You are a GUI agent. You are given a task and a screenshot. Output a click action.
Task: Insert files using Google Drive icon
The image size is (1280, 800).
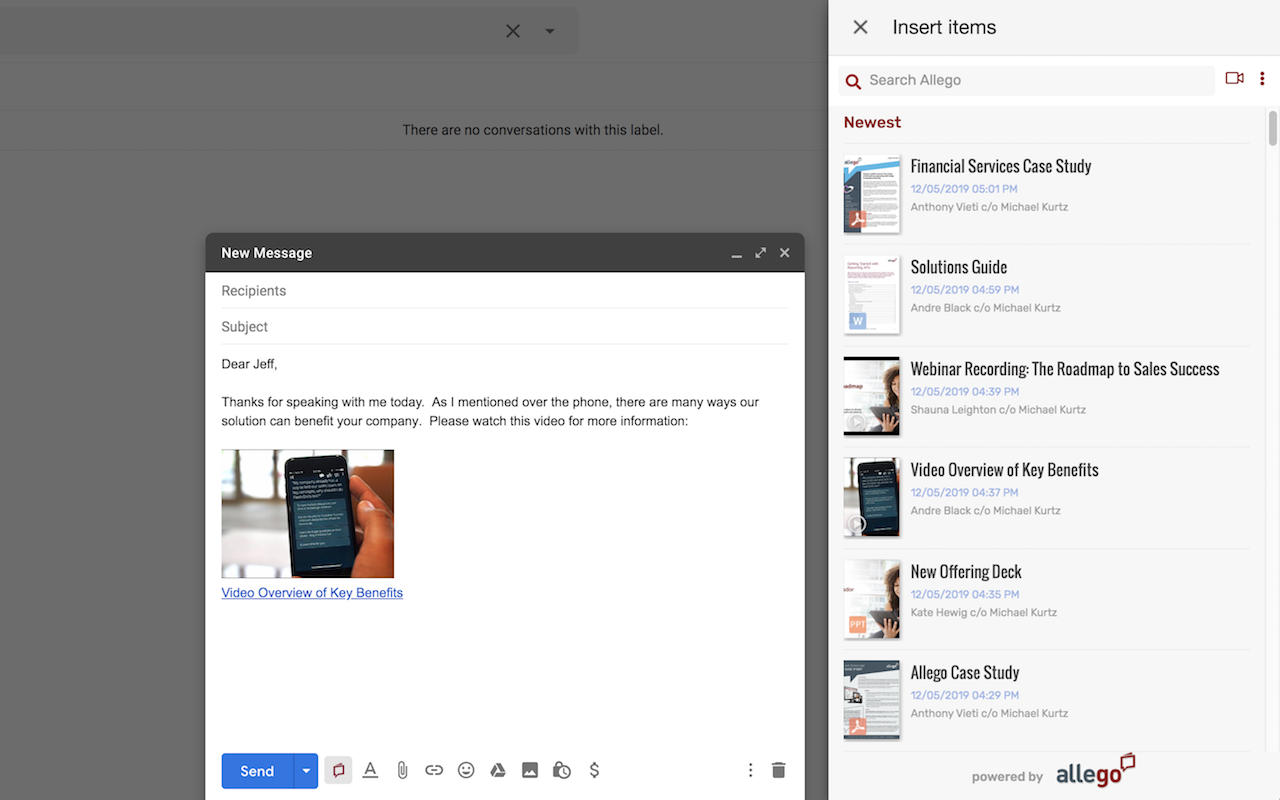click(x=498, y=770)
